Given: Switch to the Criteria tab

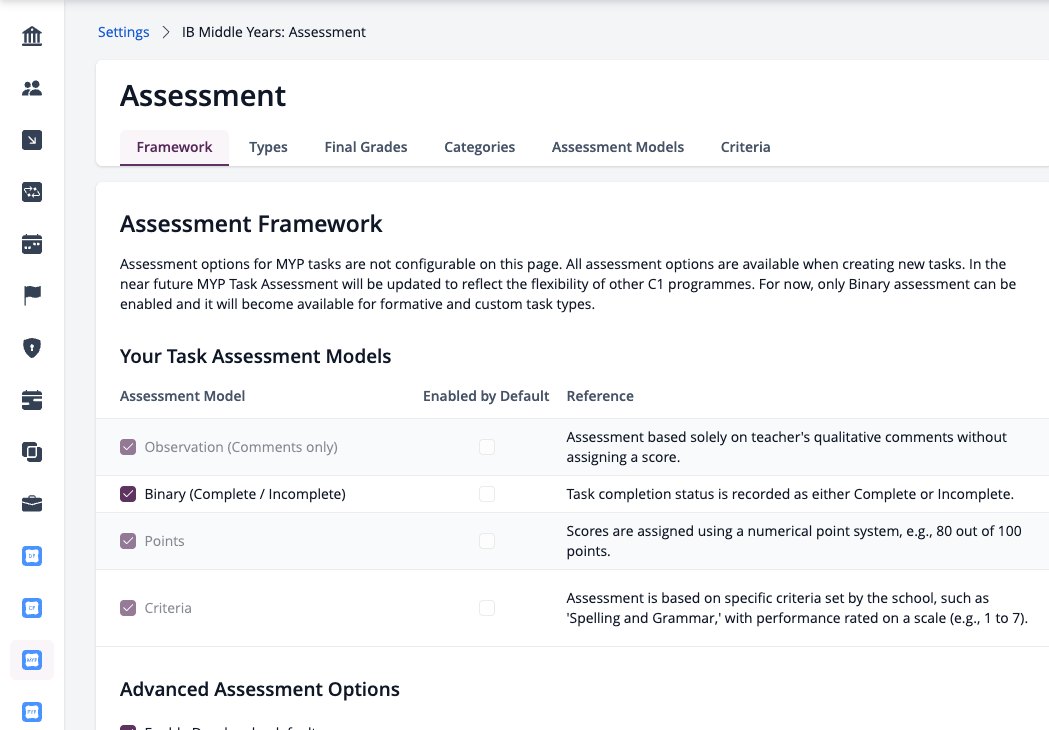Looking at the screenshot, I should [x=745, y=147].
